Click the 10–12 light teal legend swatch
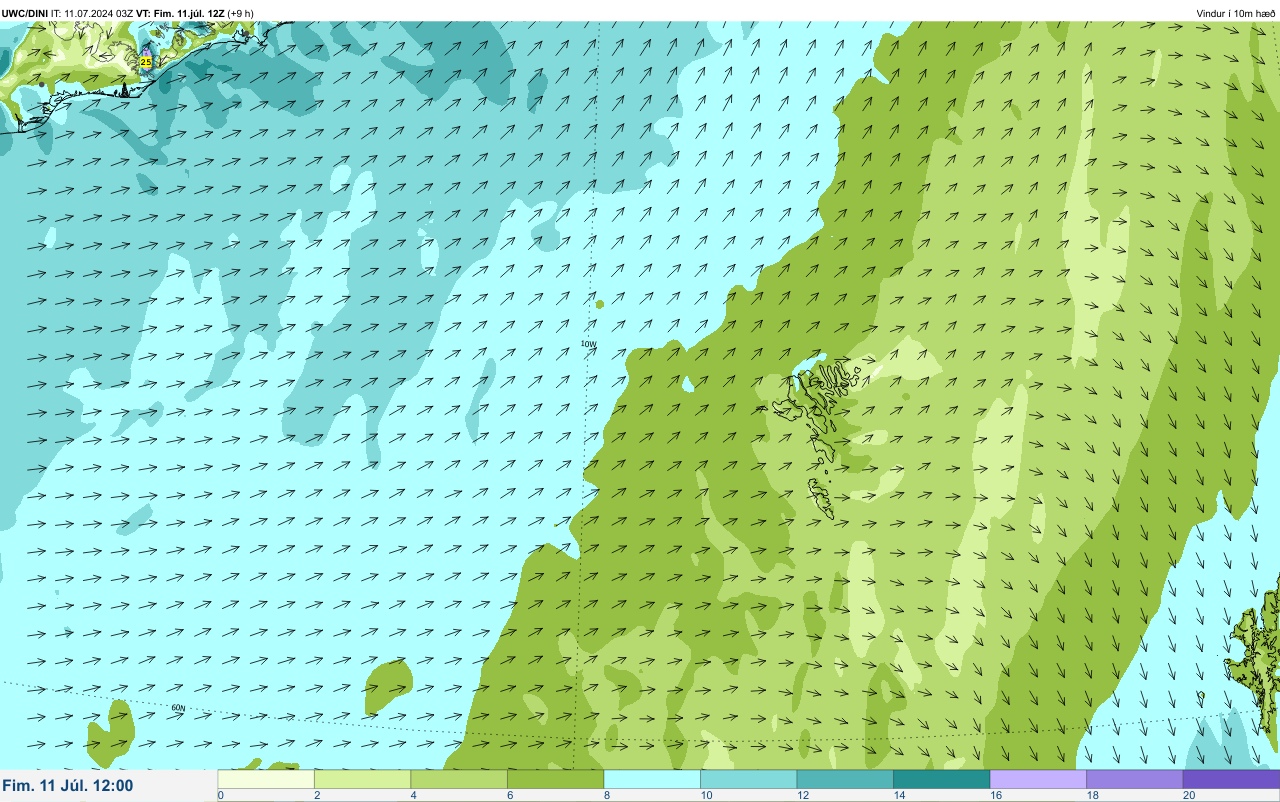Viewport: 1280px width, 802px height. 748,779
